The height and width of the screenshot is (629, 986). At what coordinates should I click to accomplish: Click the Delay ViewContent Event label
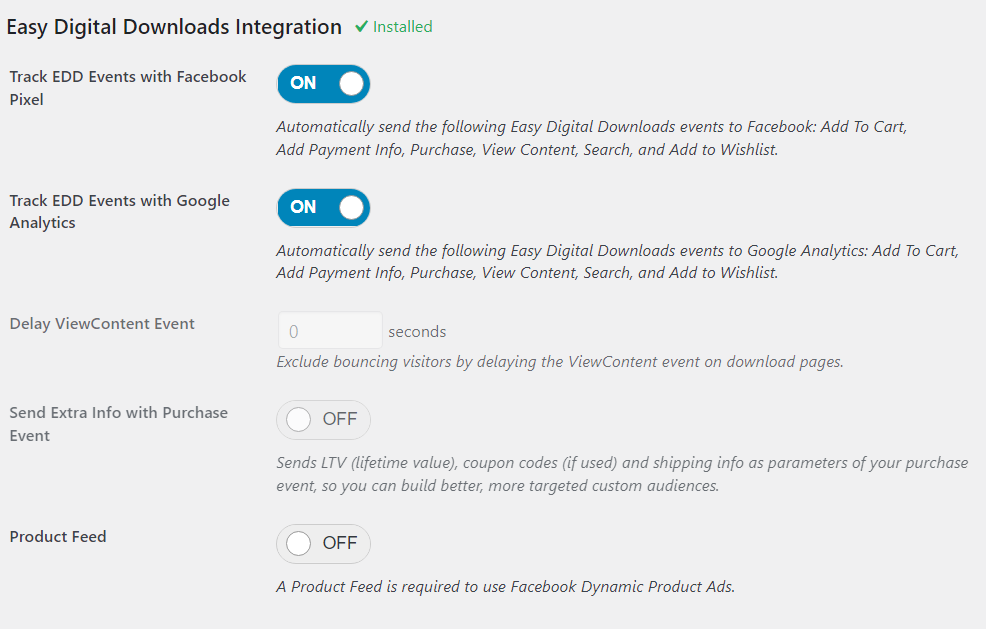pos(102,324)
